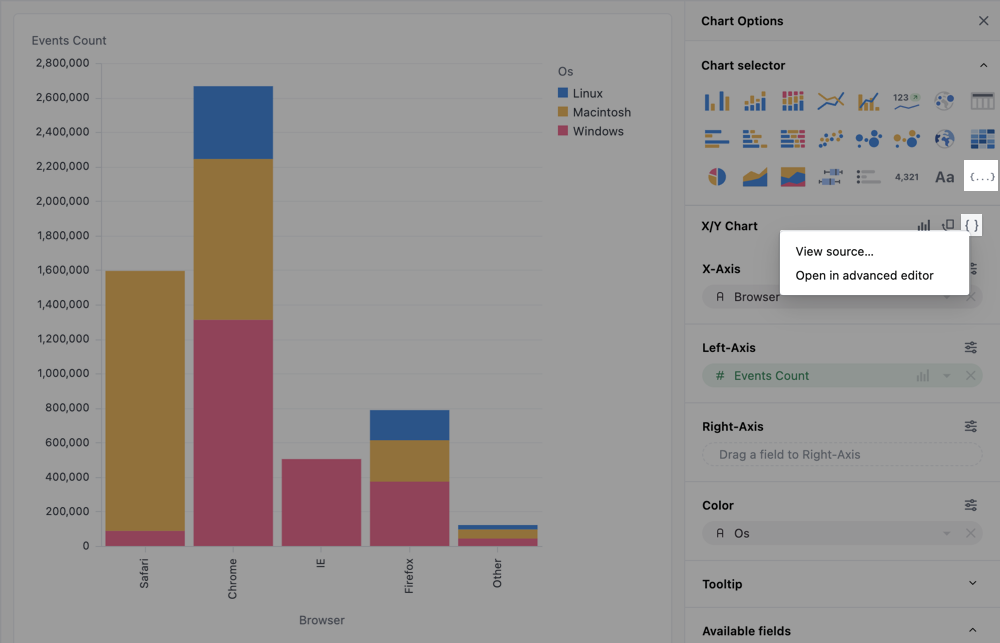Image resolution: width=1000 pixels, height=643 pixels.
Task: Close the Chart Options panel
Action: point(983,20)
